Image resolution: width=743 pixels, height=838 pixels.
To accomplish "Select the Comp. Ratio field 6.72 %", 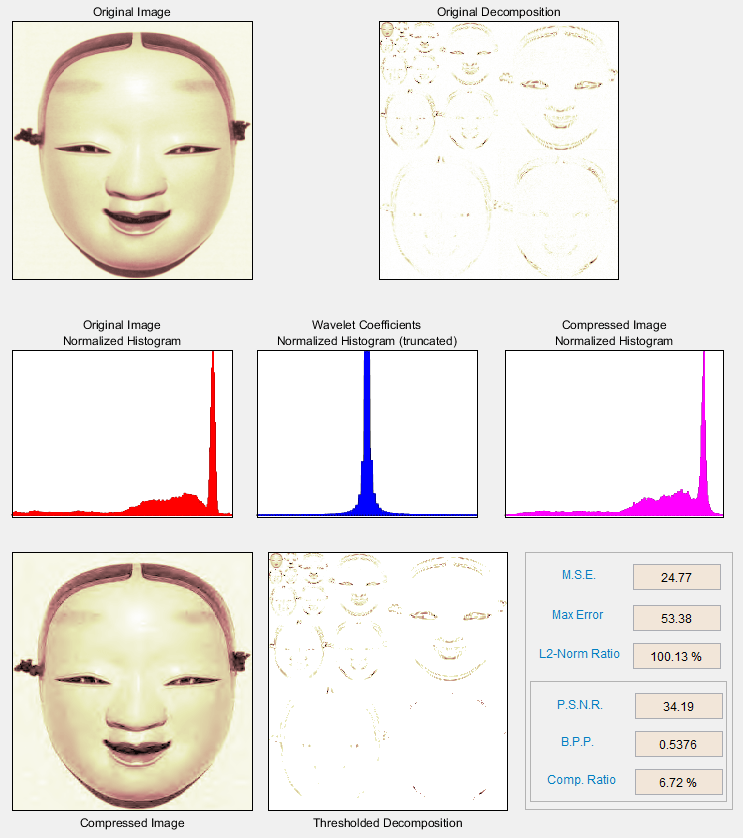I will [x=679, y=782].
